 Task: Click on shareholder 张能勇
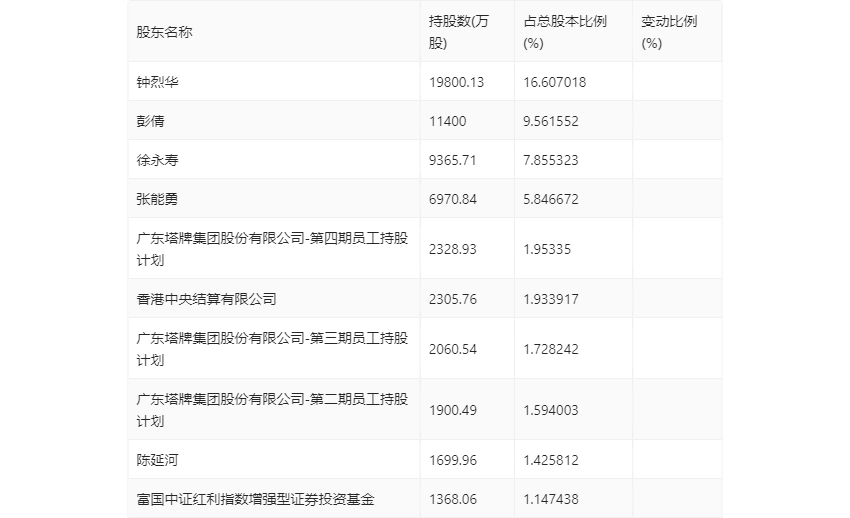pos(157,199)
